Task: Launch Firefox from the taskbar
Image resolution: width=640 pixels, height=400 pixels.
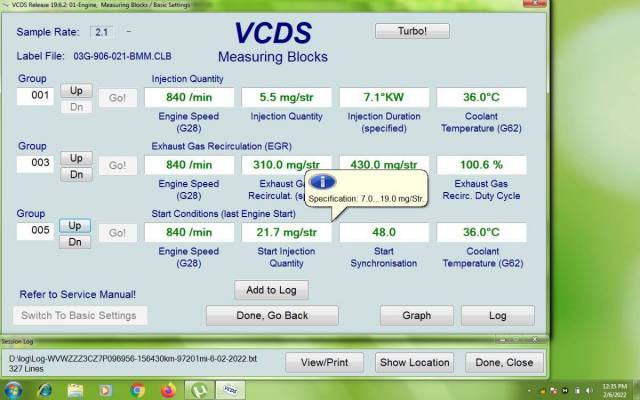Action: tap(167, 390)
